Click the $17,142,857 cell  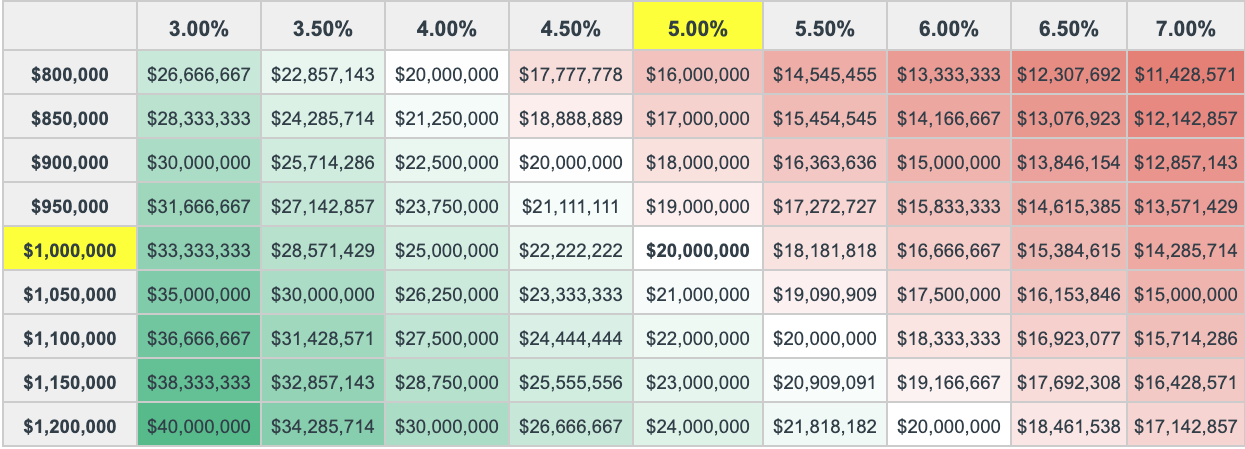1184,426
